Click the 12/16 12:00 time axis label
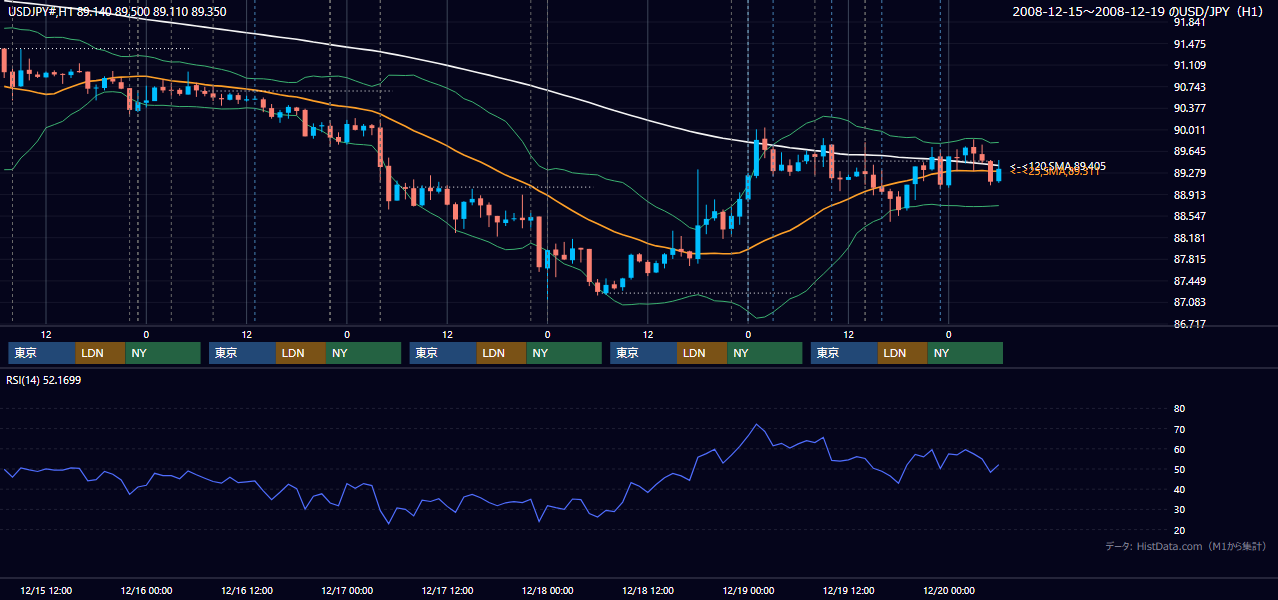Screen dimensions: 1278x600 (246, 590)
